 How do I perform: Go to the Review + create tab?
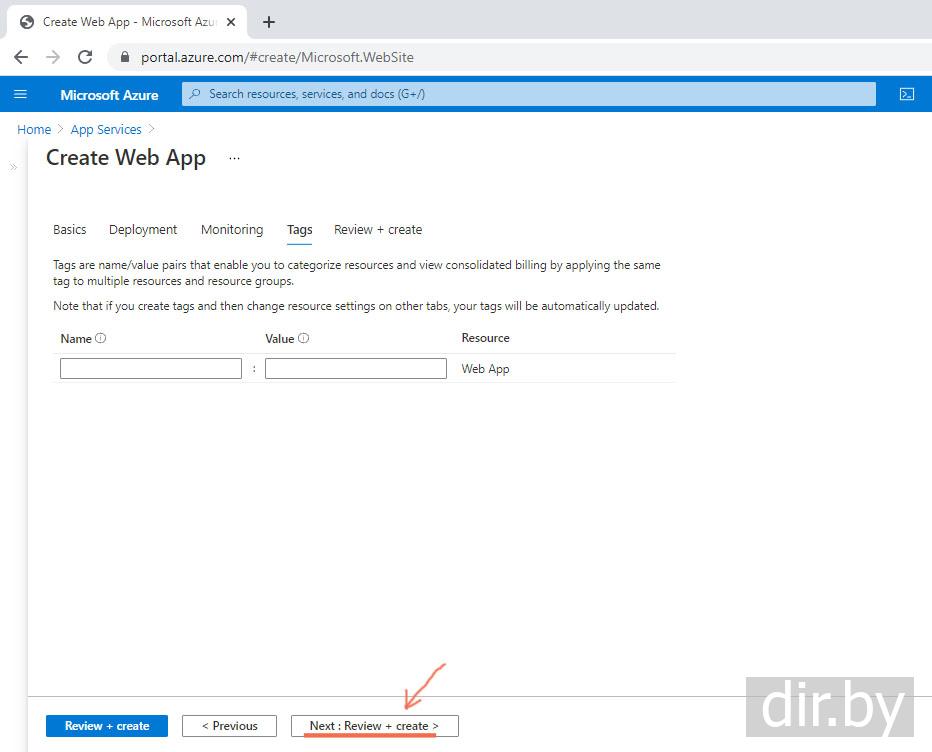[x=378, y=230]
